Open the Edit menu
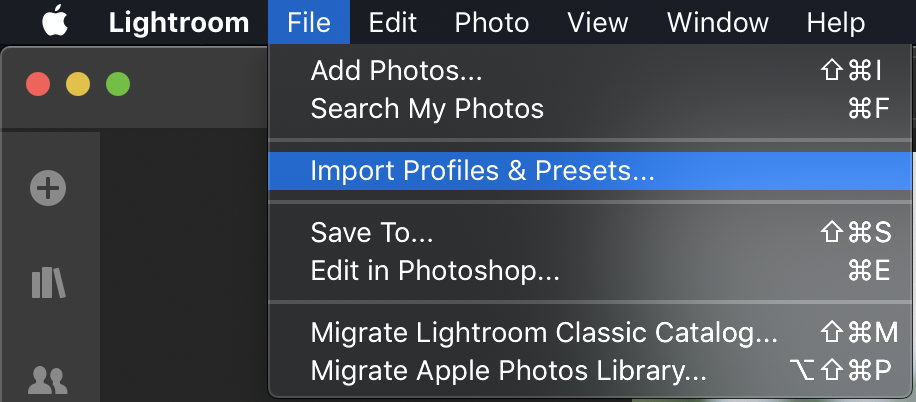This screenshot has height=402, width=916. pos(392,22)
